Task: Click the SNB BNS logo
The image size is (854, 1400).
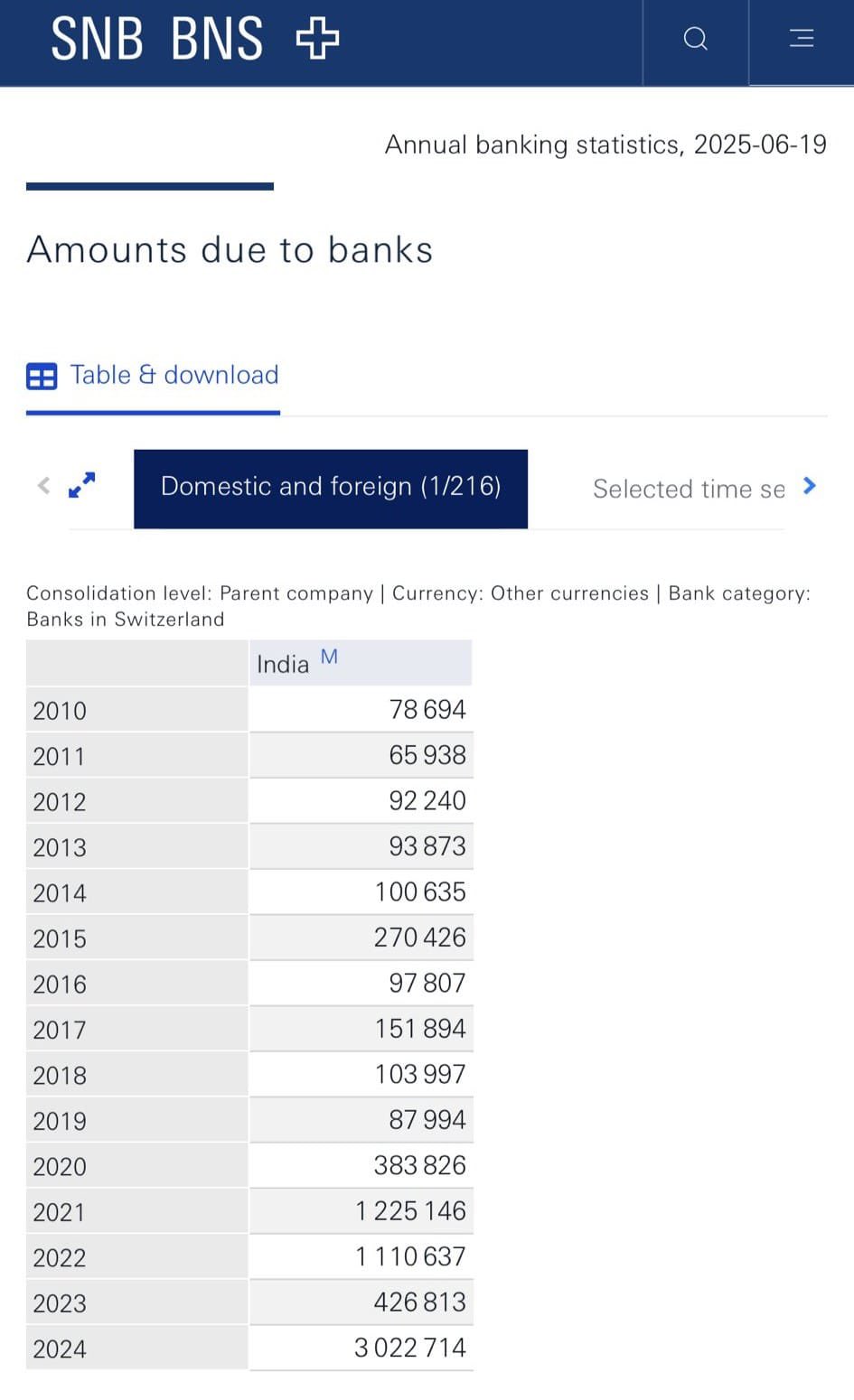Action: [194, 39]
